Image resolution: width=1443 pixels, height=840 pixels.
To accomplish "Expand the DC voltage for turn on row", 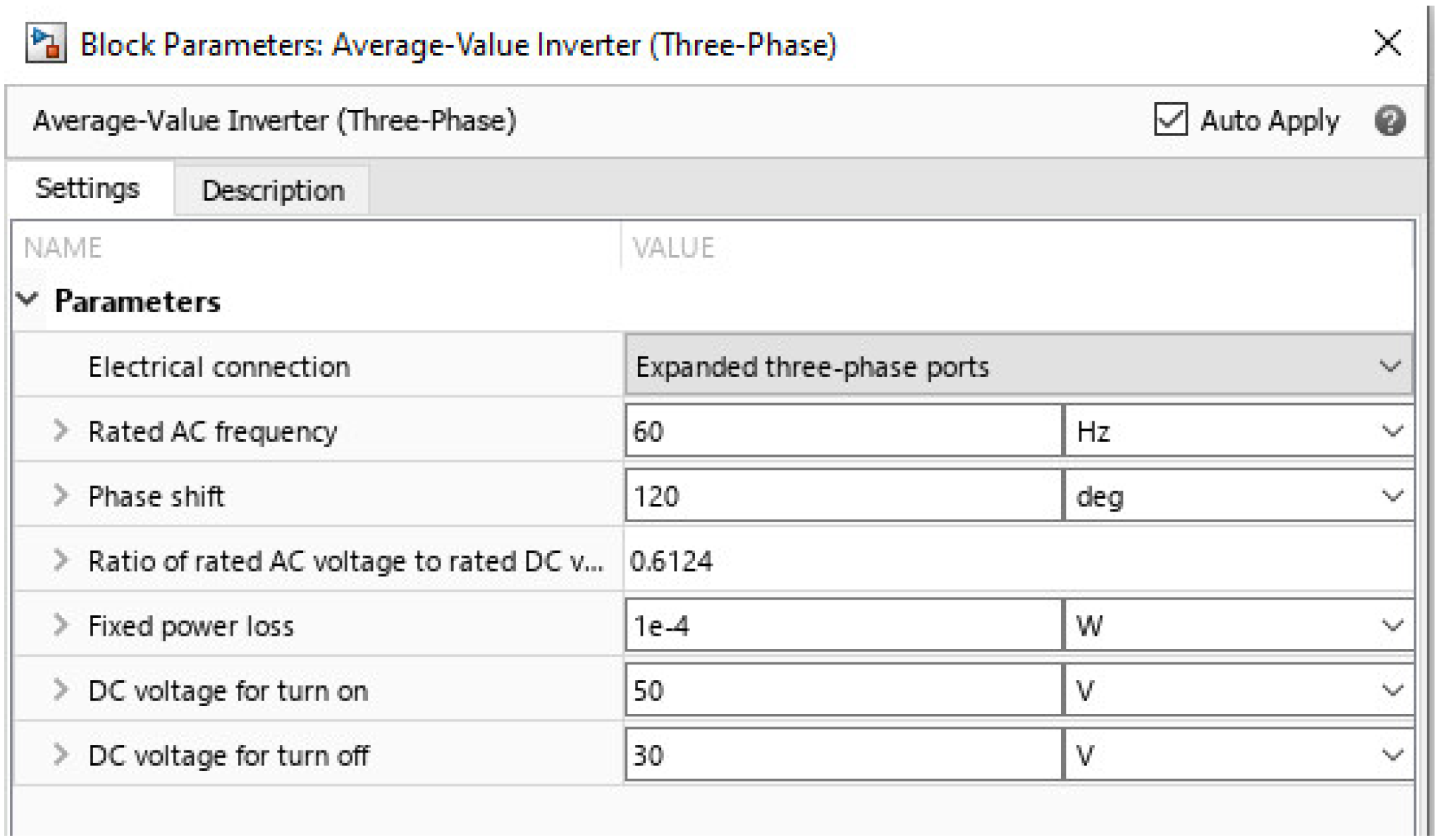I will [x=61, y=689].
